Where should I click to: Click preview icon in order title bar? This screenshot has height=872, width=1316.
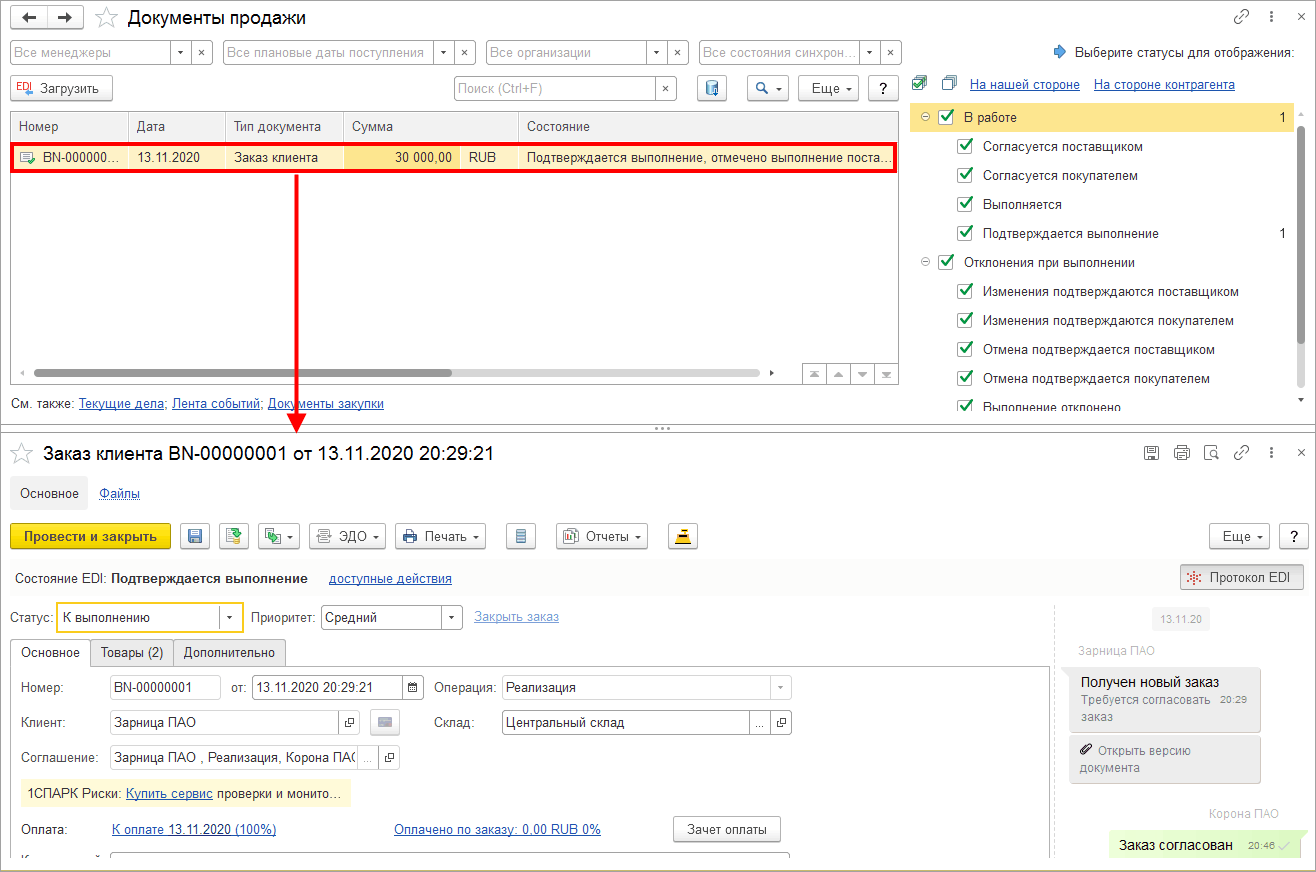pyautogui.click(x=1212, y=453)
